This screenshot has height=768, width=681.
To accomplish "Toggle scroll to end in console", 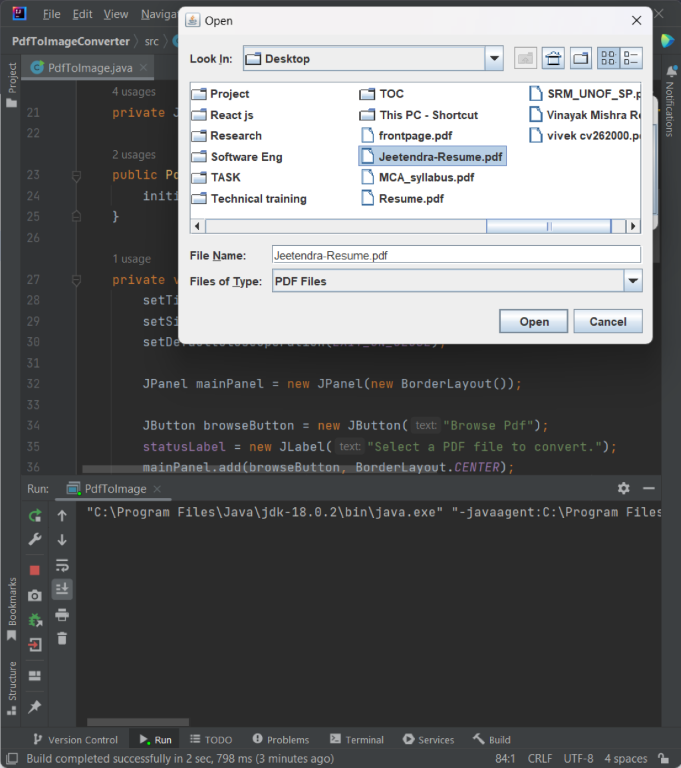I will click(x=62, y=589).
